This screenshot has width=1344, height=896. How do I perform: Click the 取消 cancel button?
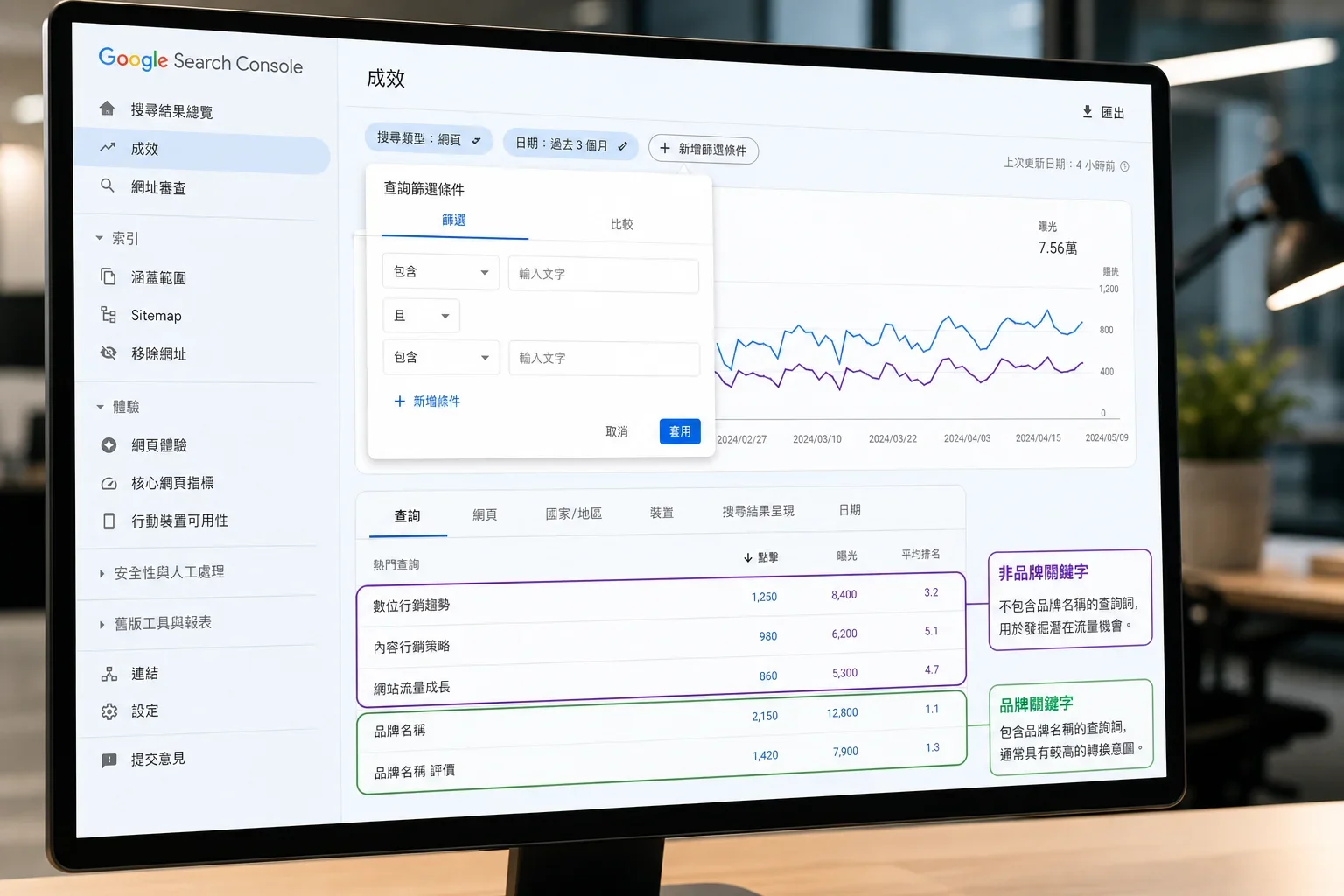tap(617, 431)
